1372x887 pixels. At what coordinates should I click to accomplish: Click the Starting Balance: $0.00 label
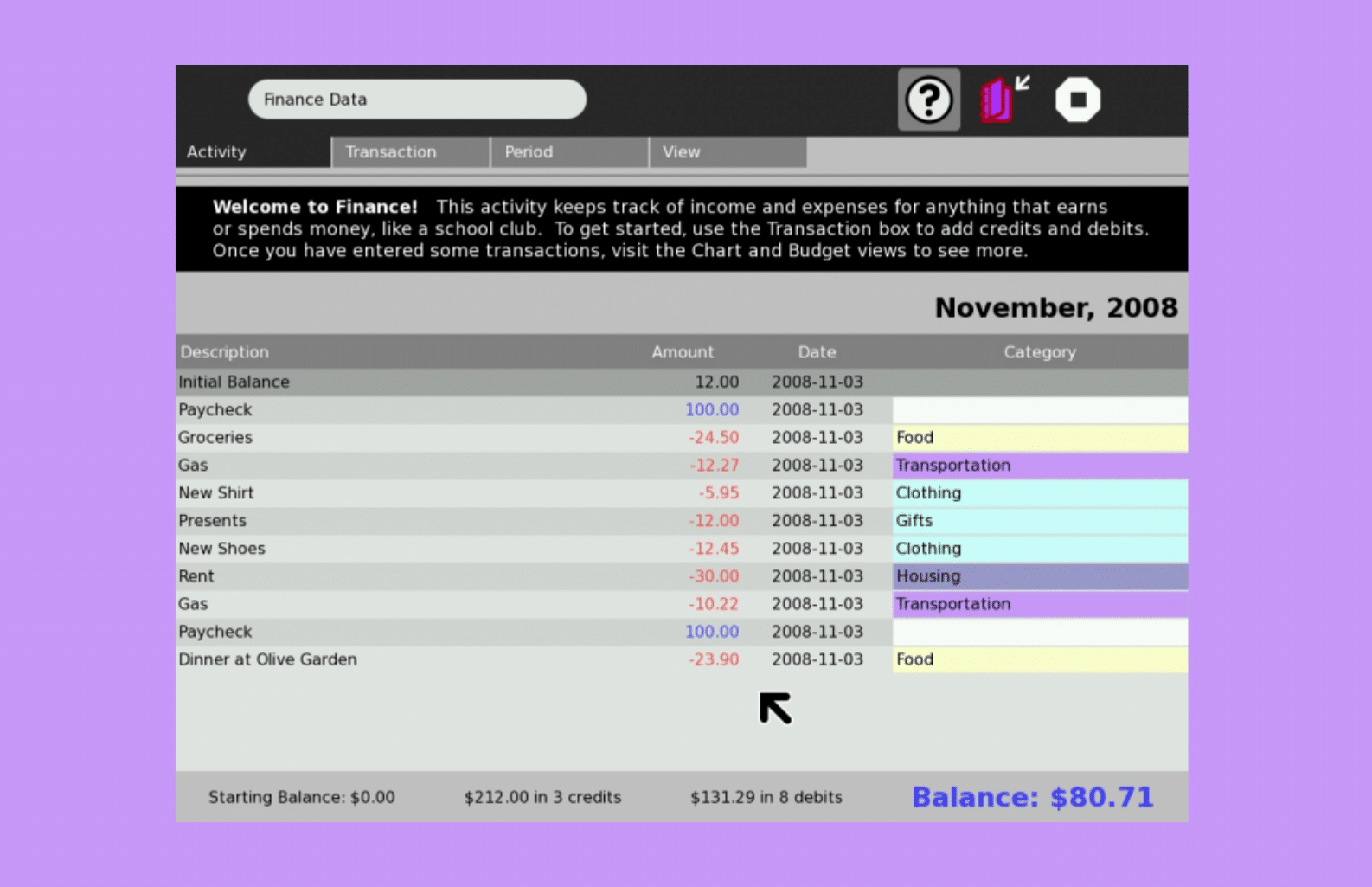point(302,797)
